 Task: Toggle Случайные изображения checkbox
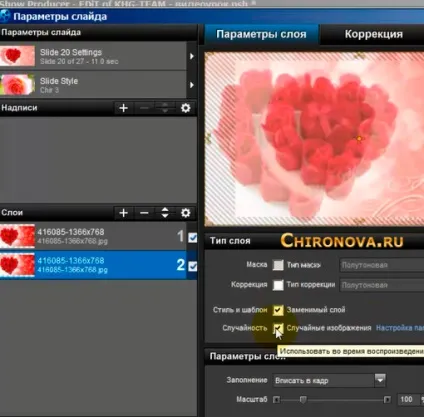coord(278,328)
